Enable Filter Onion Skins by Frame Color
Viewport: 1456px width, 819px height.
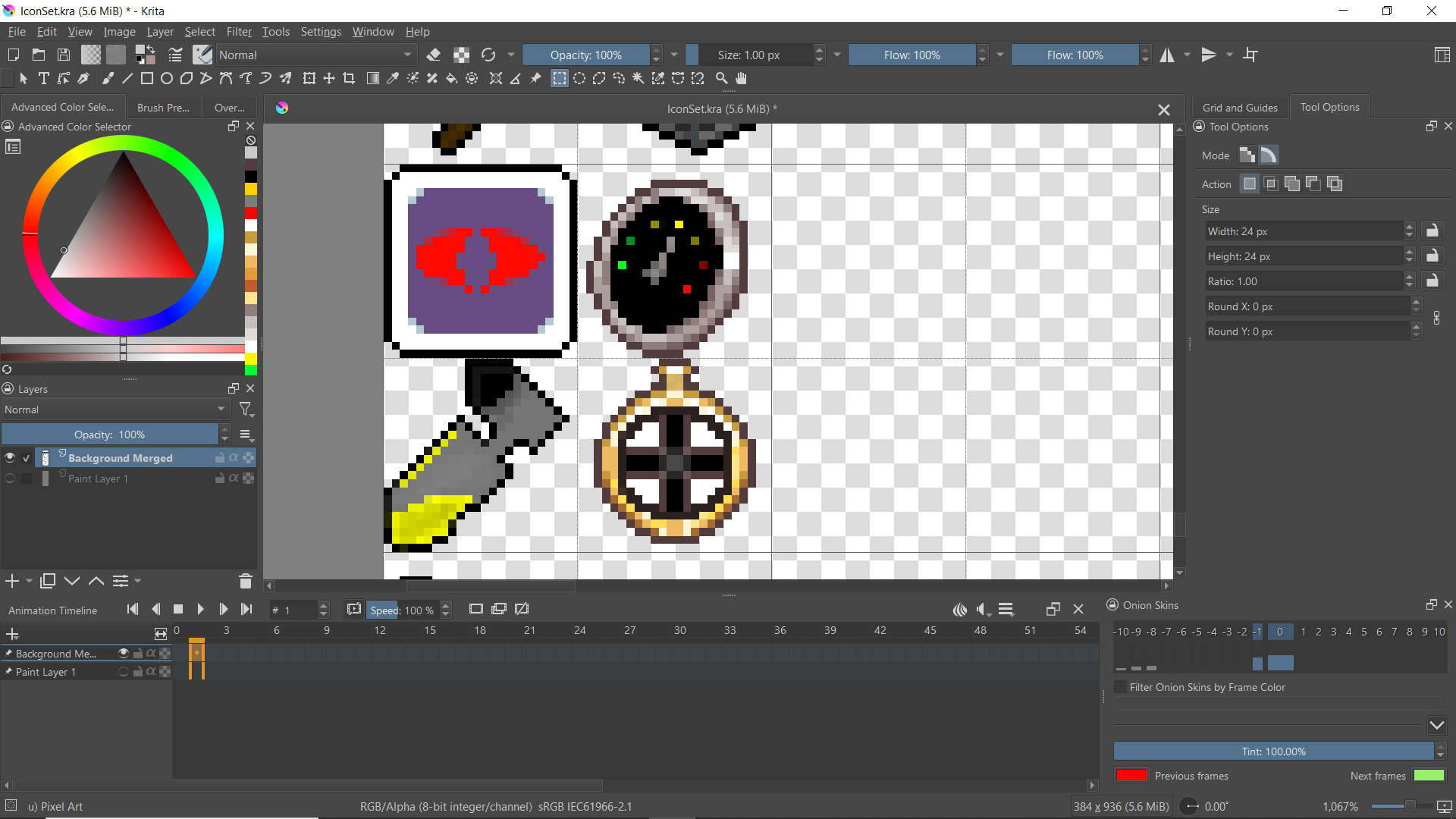(x=1120, y=687)
